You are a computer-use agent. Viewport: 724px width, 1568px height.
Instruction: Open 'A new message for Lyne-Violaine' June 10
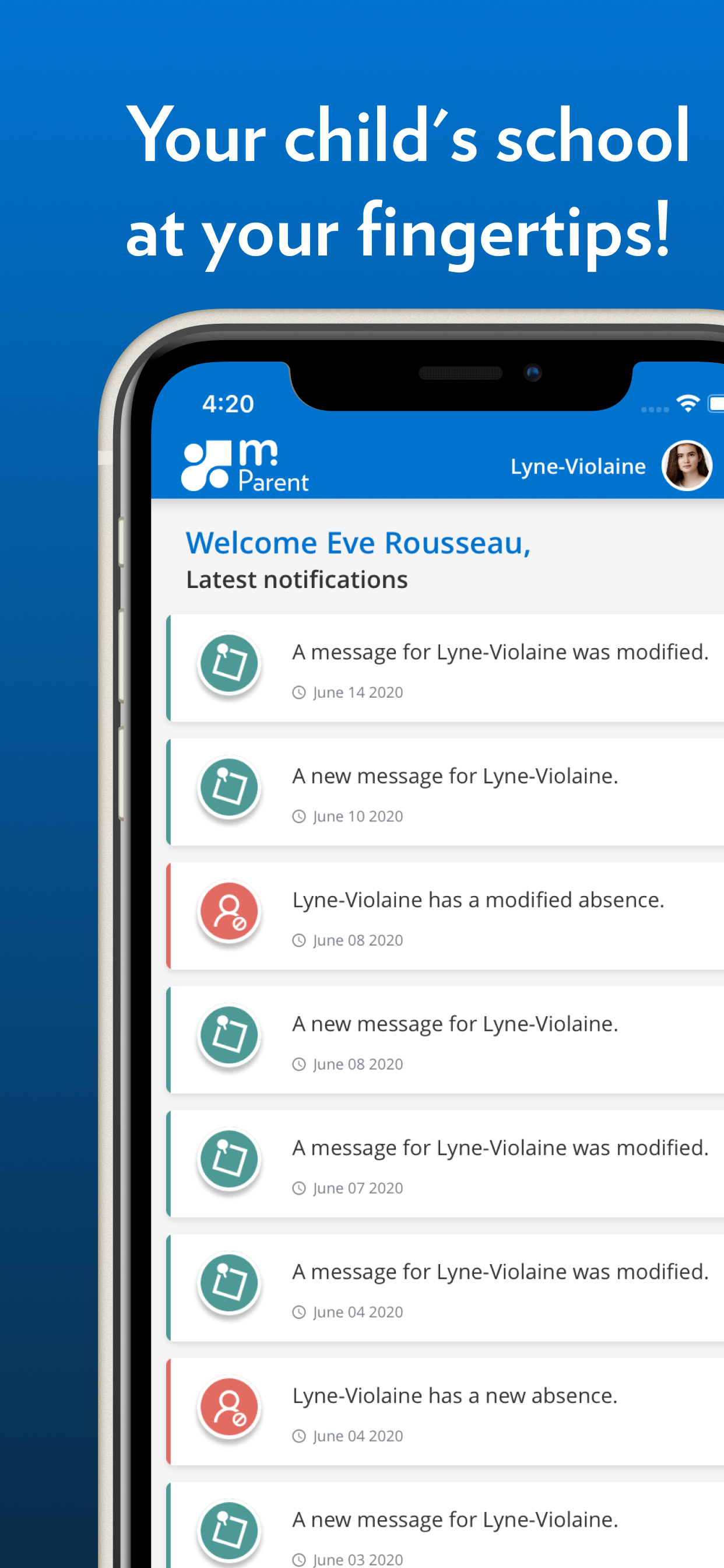pyautogui.click(x=445, y=792)
